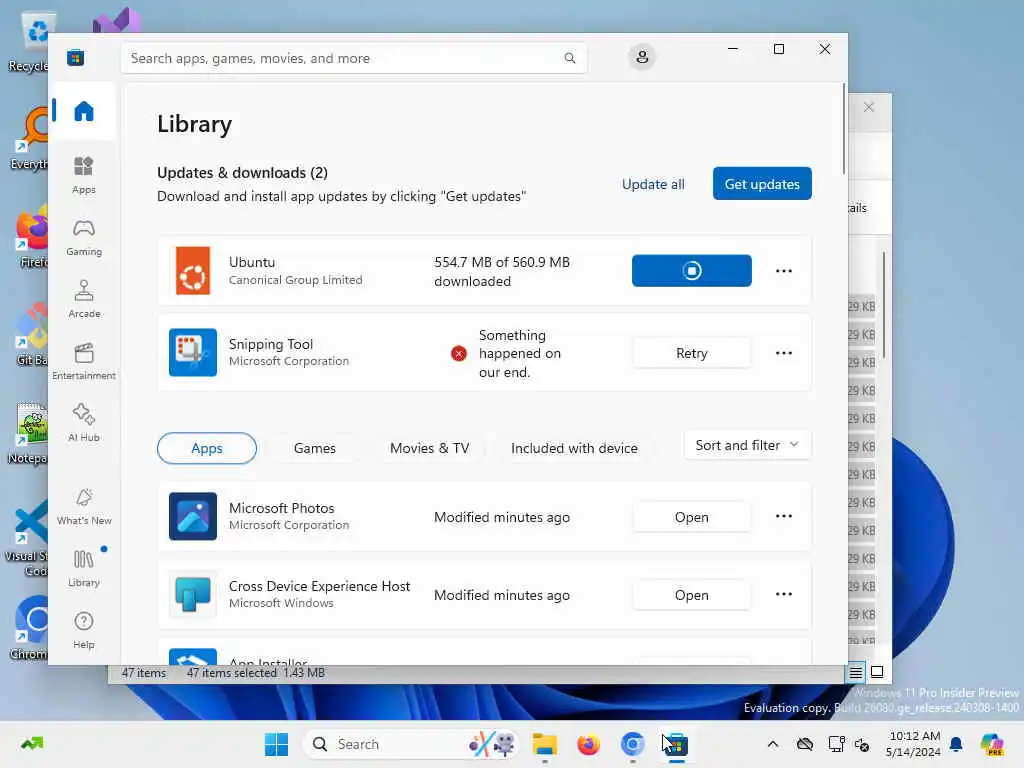Open Cross Device Experience Host

pyautogui.click(x=692, y=595)
